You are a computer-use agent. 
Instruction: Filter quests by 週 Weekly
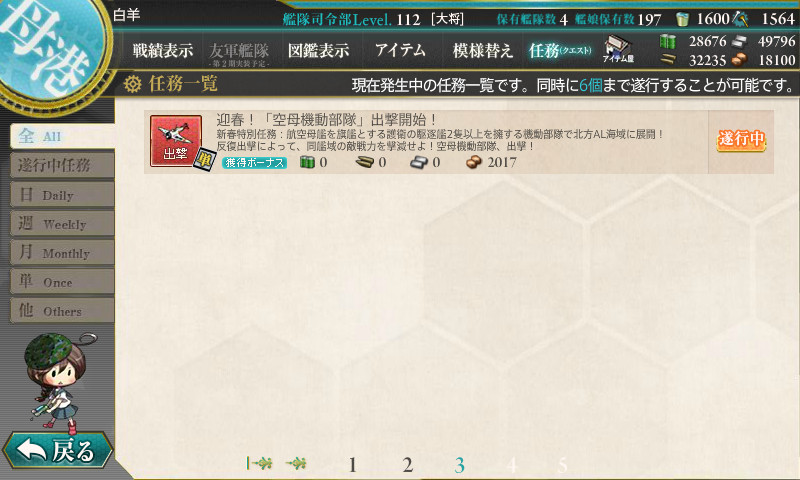(x=62, y=224)
